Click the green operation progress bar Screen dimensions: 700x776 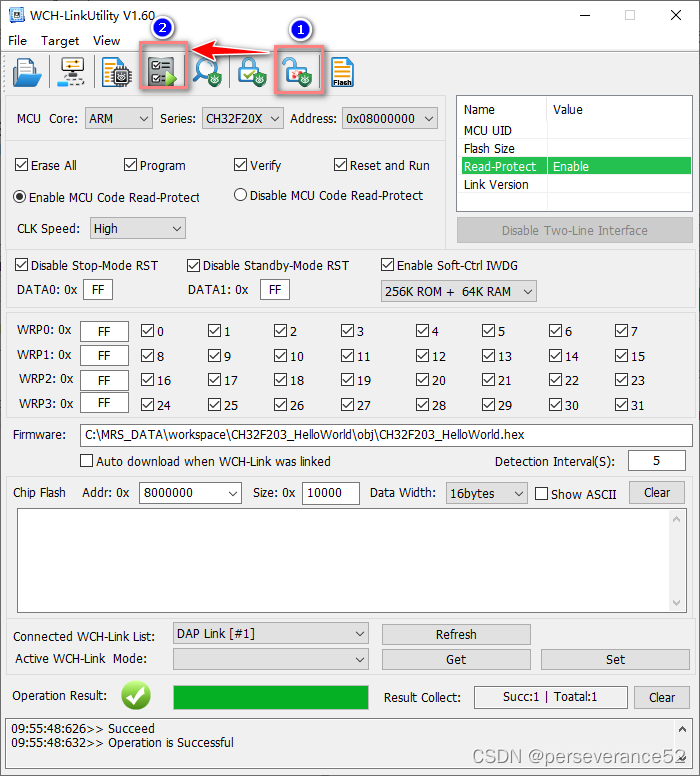pyautogui.click(x=271, y=697)
